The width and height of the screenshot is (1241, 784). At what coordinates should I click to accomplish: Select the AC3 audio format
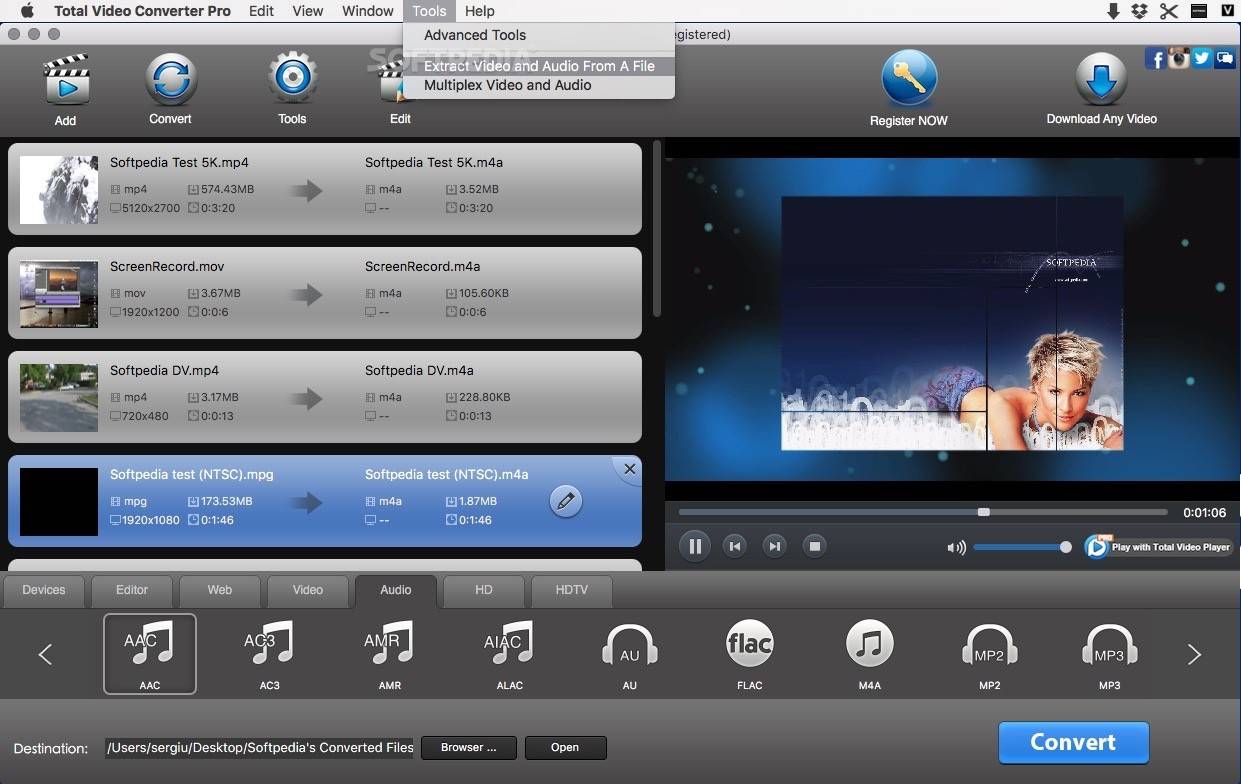[x=270, y=653]
